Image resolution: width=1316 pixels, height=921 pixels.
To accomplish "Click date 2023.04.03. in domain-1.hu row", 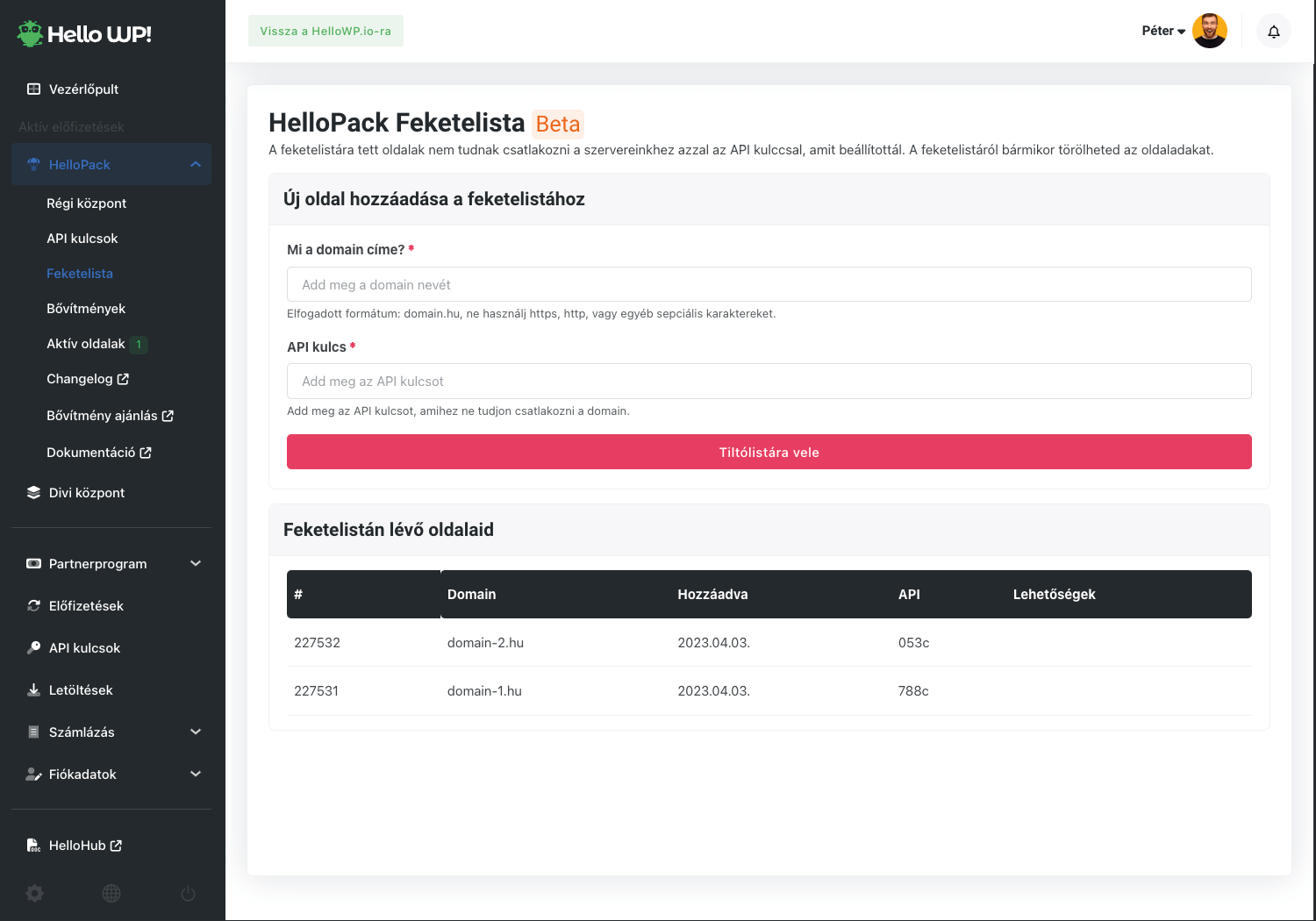I will pos(713,690).
